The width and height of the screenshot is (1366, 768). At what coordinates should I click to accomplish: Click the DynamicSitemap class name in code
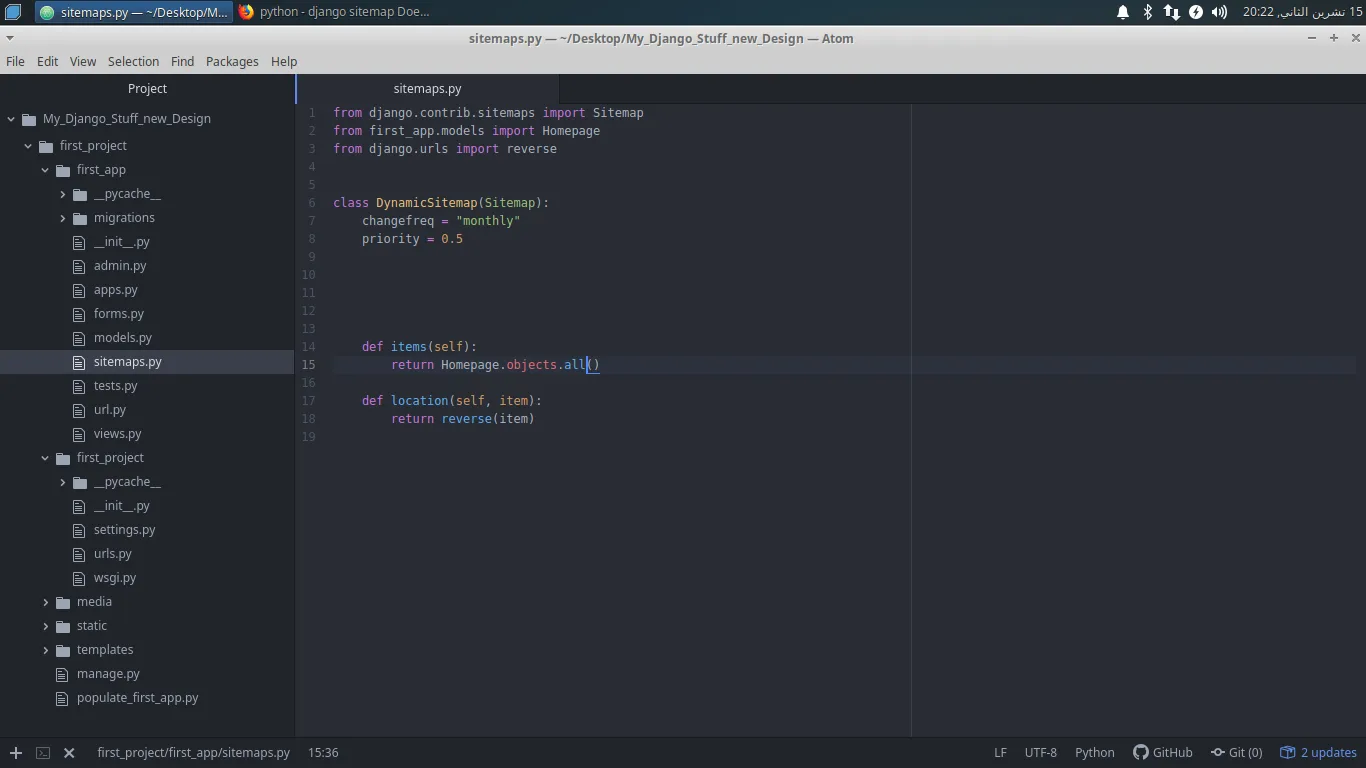coord(427,203)
